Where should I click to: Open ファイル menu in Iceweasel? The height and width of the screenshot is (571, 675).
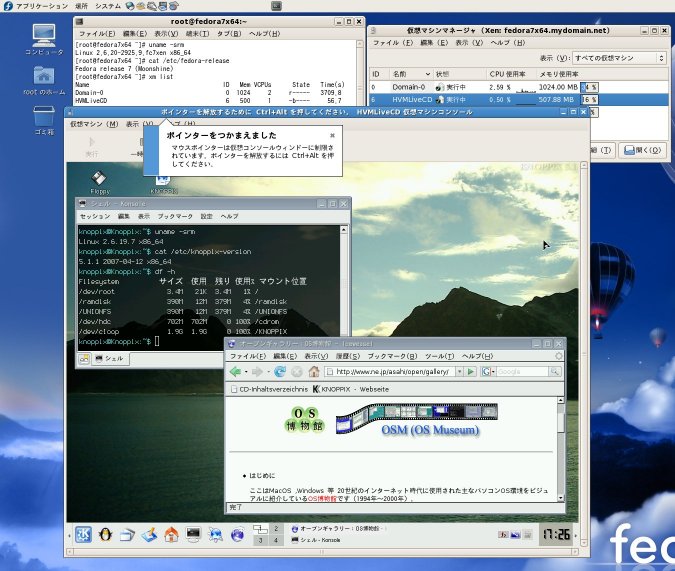[248, 356]
